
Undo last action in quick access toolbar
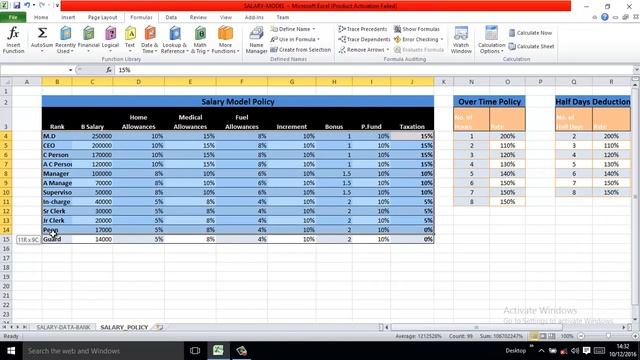27,5
